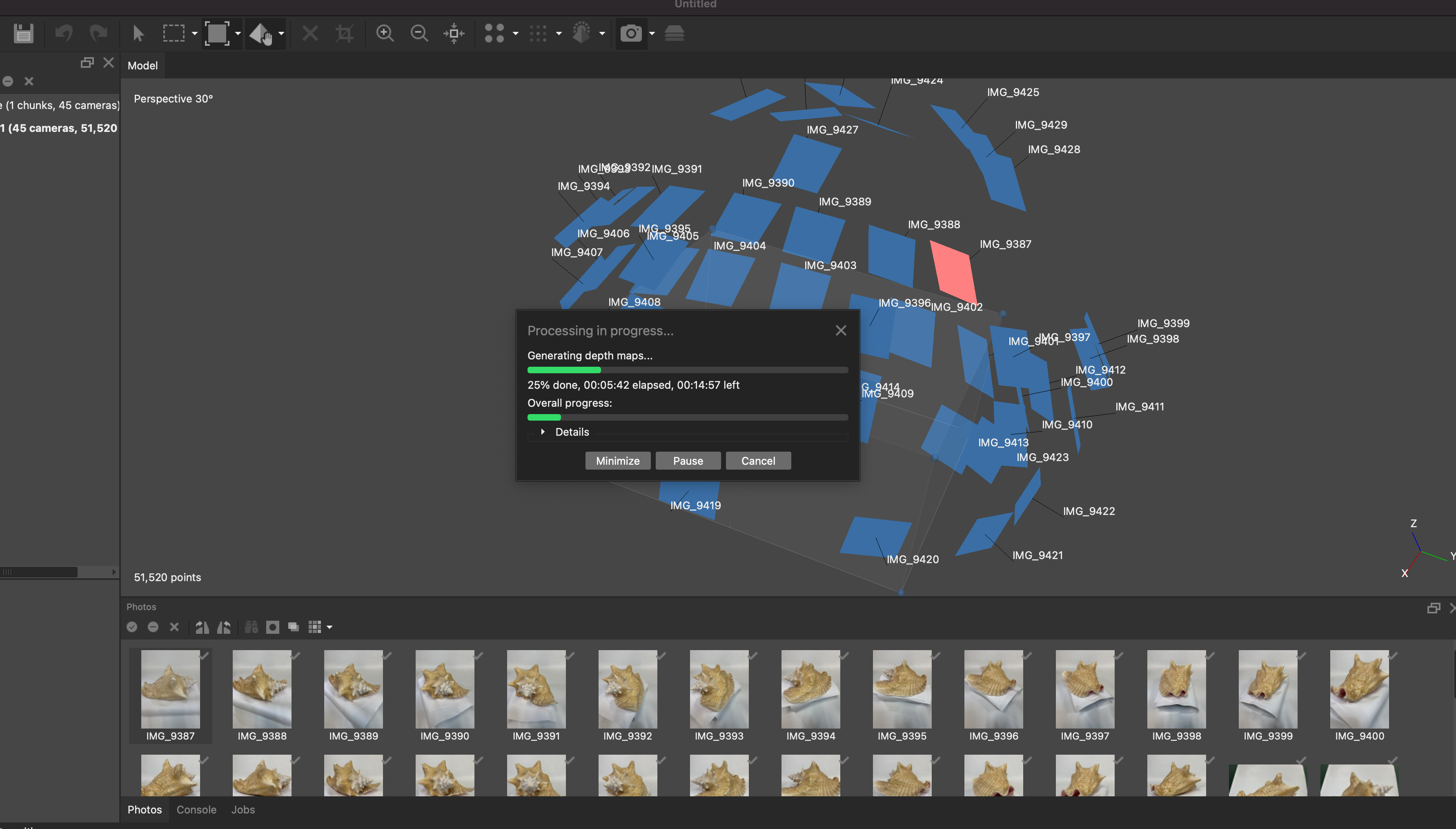This screenshot has height=829, width=1456.
Task: Select the Rectangle Selection tool
Action: click(174, 33)
